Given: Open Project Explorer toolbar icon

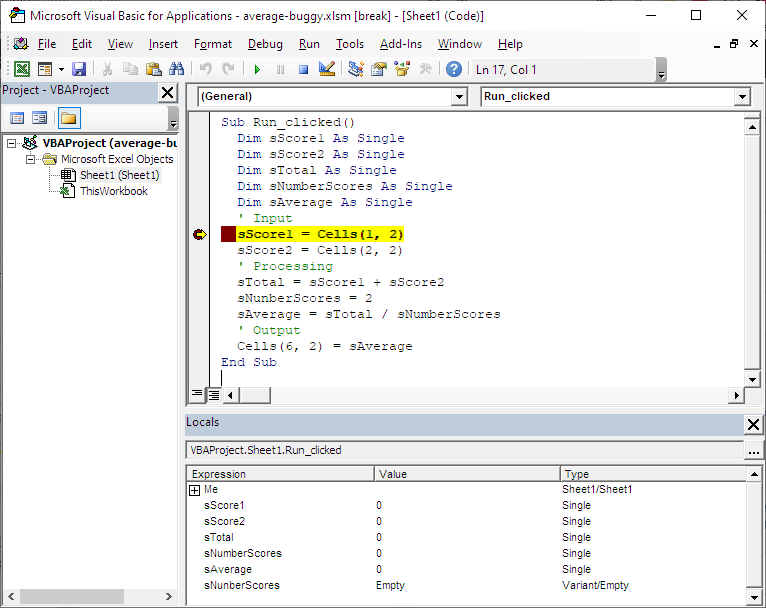Looking at the screenshot, I should [356, 69].
